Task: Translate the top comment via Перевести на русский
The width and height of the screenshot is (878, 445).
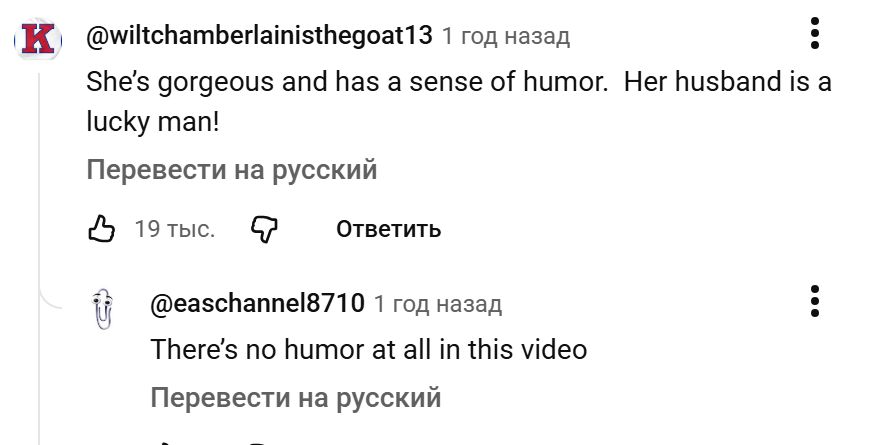Action: coord(232,170)
